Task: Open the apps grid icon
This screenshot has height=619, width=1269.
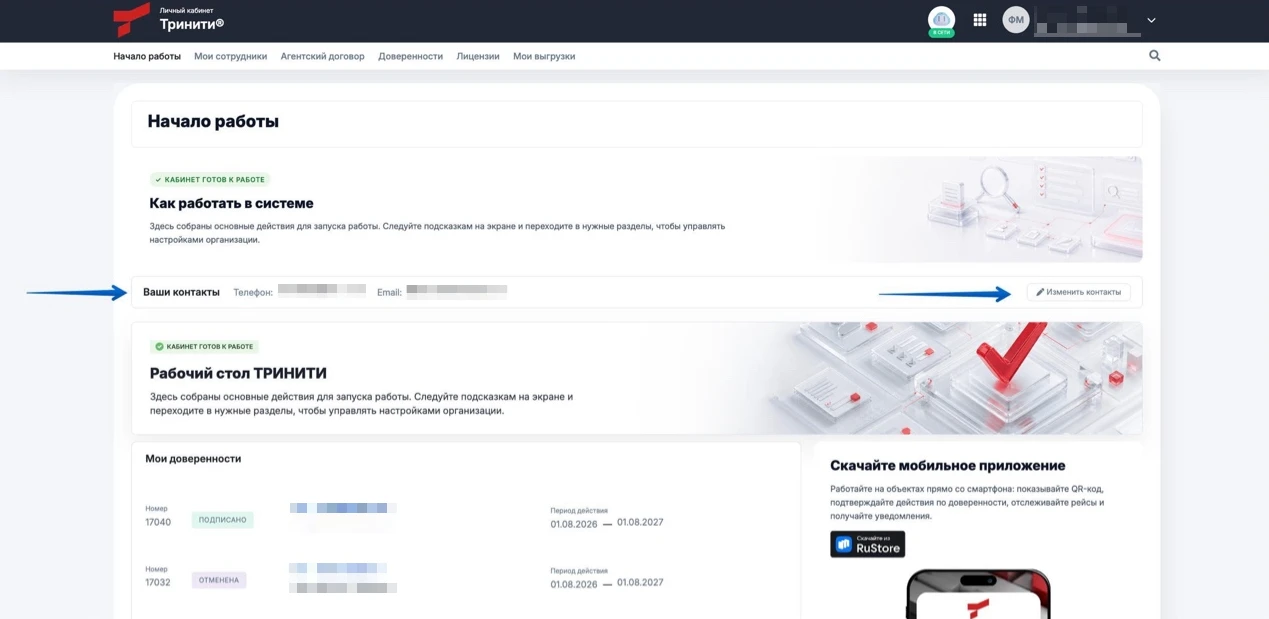Action: [980, 20]
